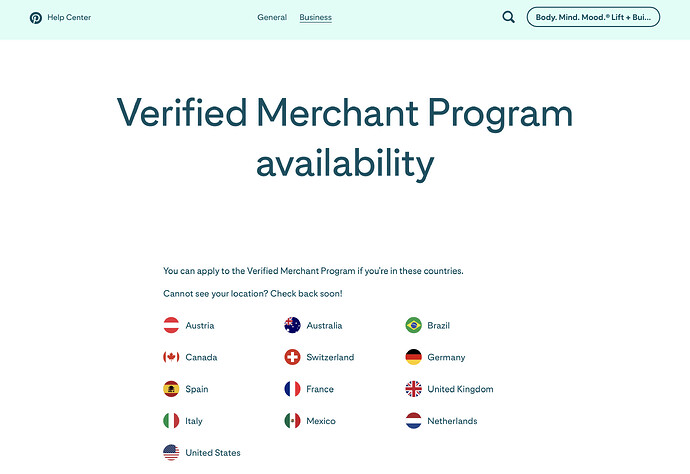Click the Verified Merchant Program availability heading
This screenshot has height=474, width=690.
point(345,138)
